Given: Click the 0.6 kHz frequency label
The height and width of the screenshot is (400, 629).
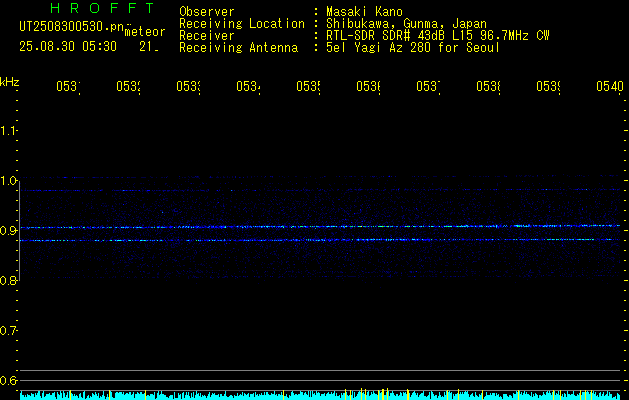Looking at the screenshot, I should point(8,380).
